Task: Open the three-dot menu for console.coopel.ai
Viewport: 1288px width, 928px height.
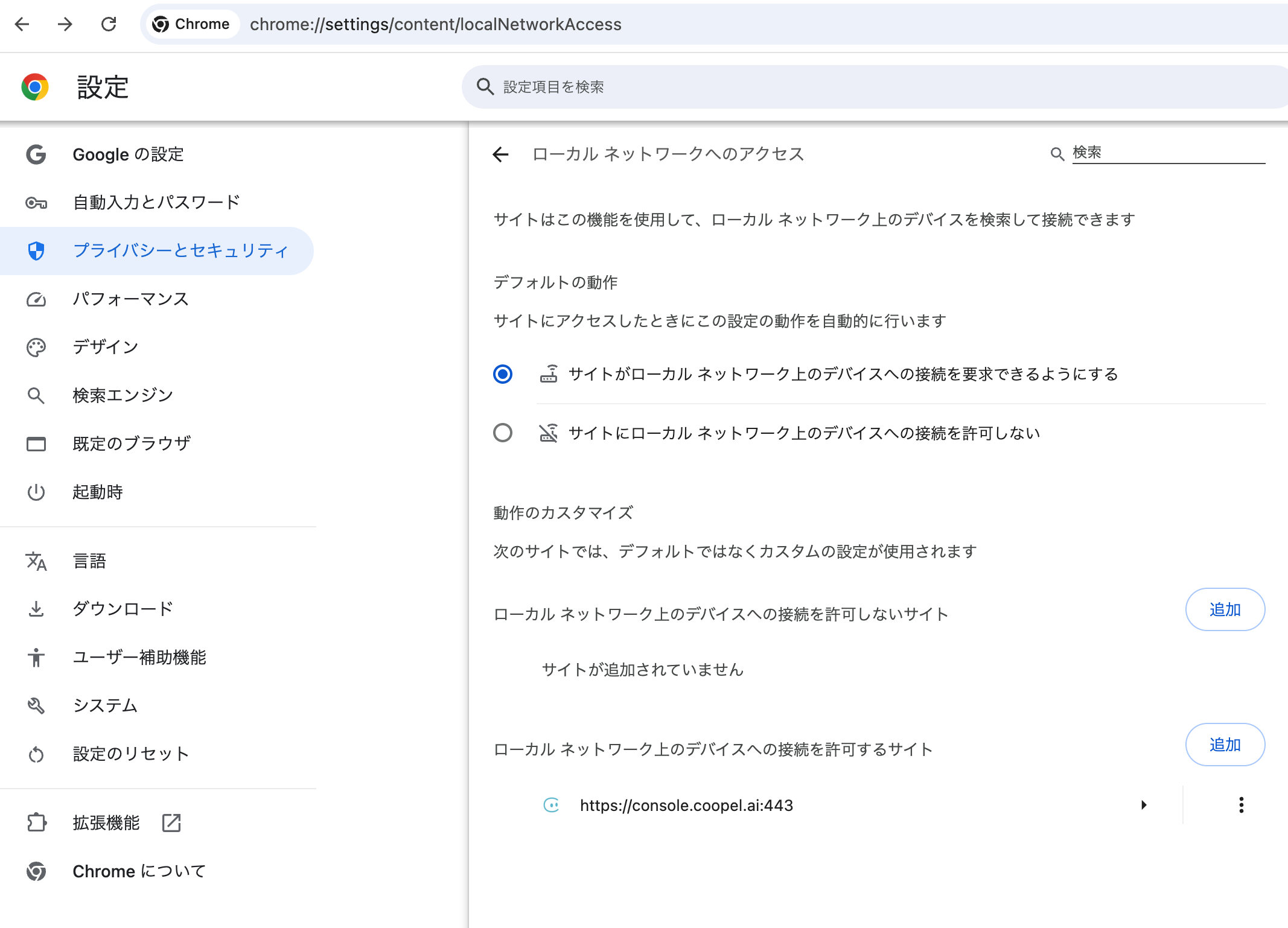Action: point(1241,805)
